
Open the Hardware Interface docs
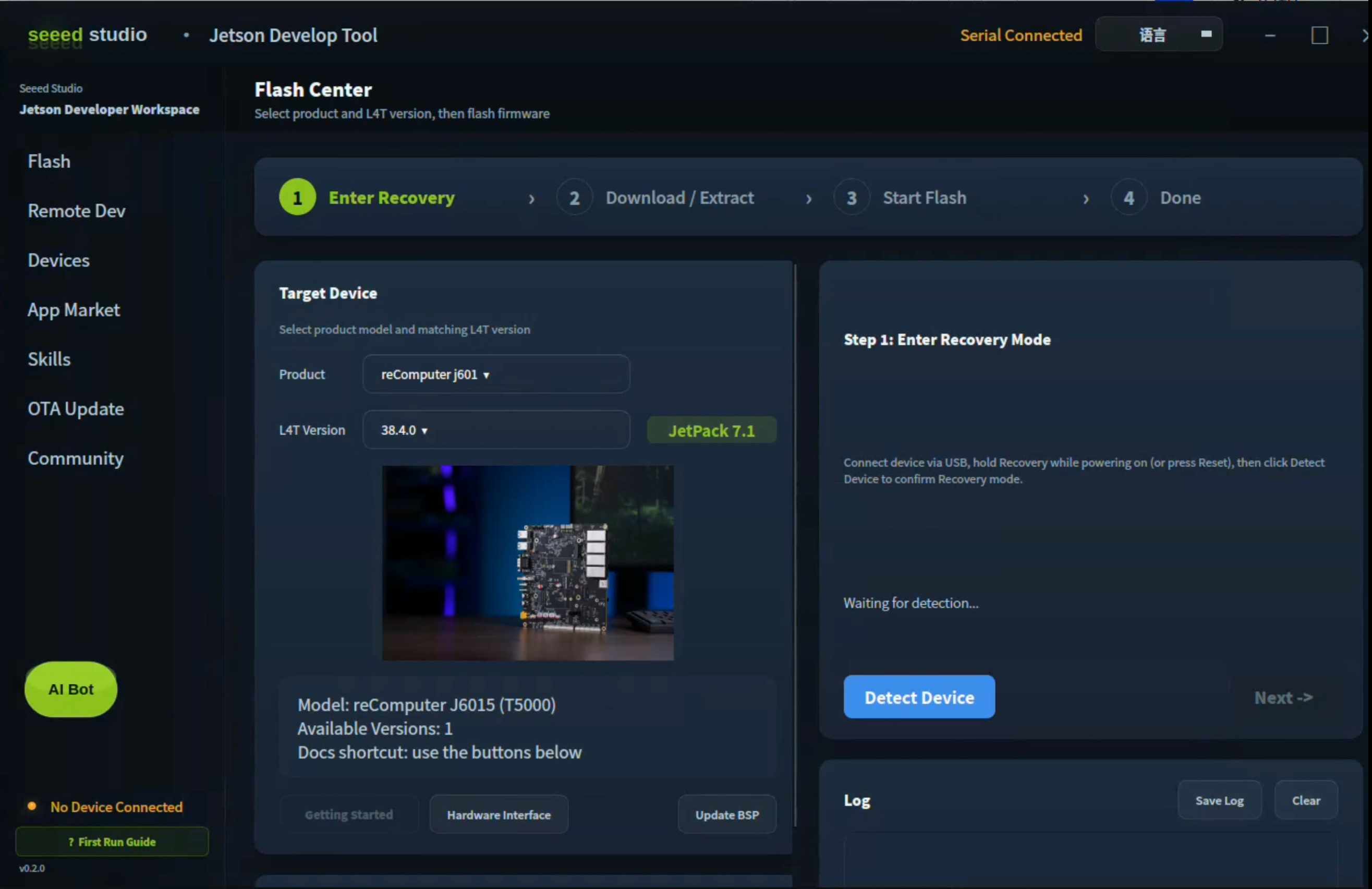[499, 814]
